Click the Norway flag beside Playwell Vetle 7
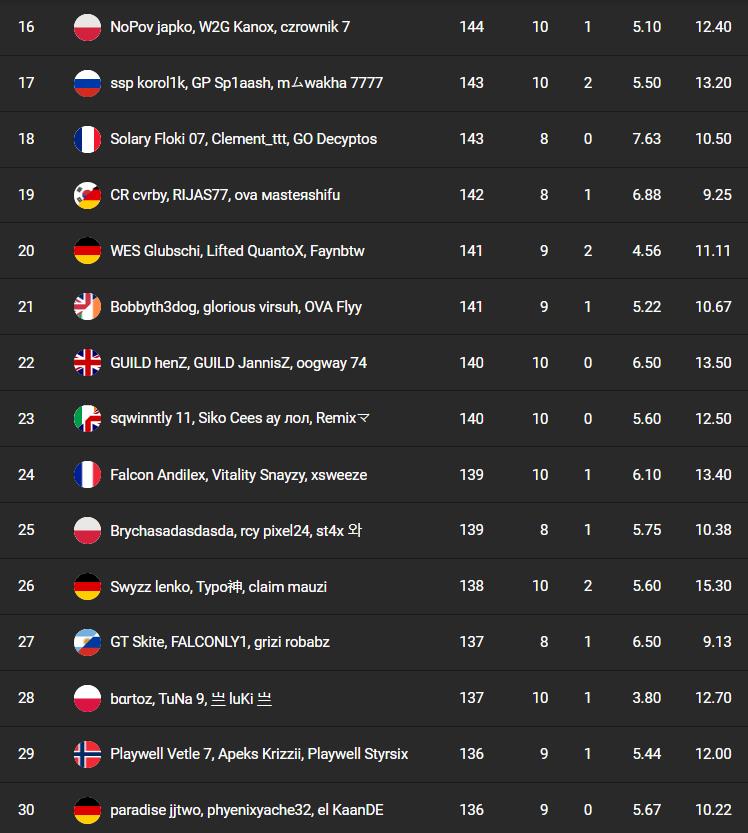Image resolution: width=748 pixels, height=833 pixels. (x=88, y=754)
